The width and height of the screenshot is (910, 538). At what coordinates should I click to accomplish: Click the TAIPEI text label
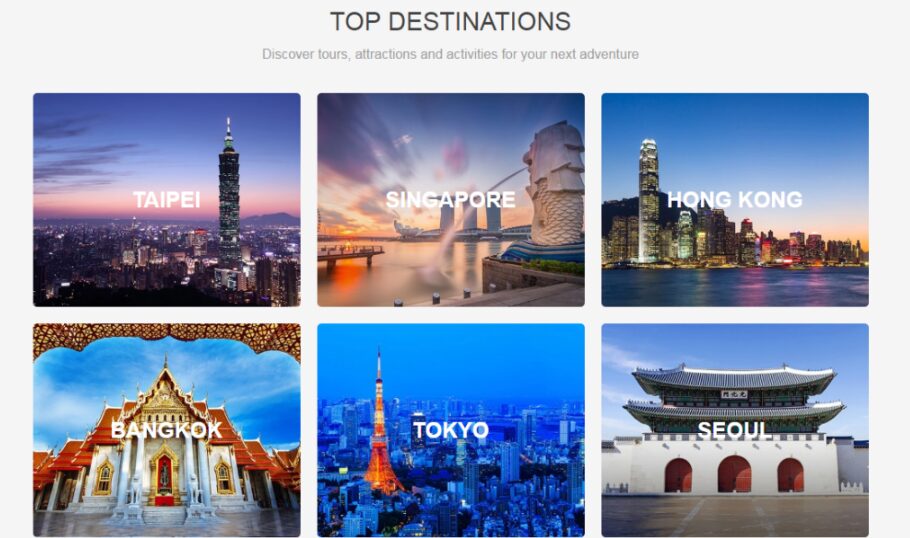167,200
